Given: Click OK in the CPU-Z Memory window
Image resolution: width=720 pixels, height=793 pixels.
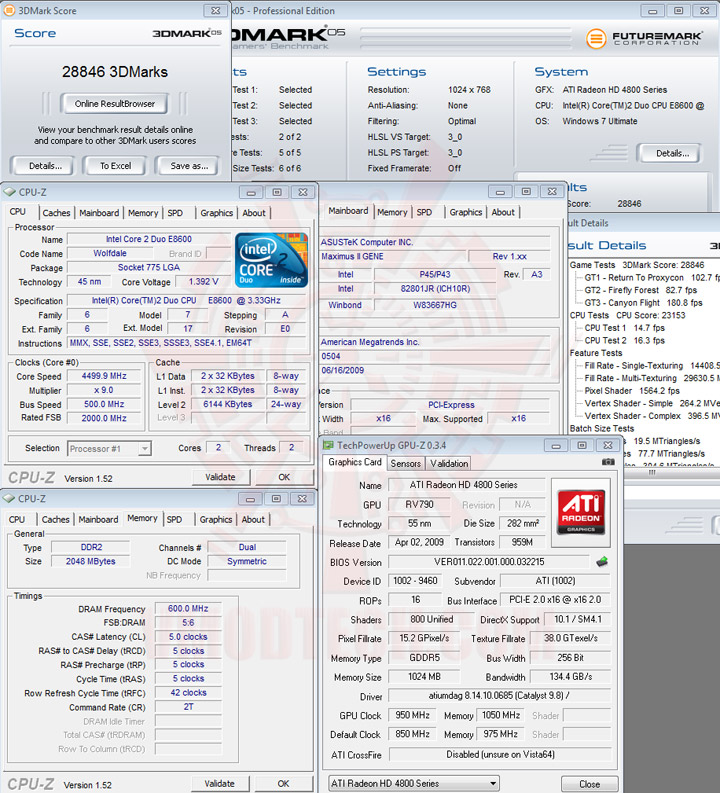Looking at the screenshot, I should coord(283,783).
